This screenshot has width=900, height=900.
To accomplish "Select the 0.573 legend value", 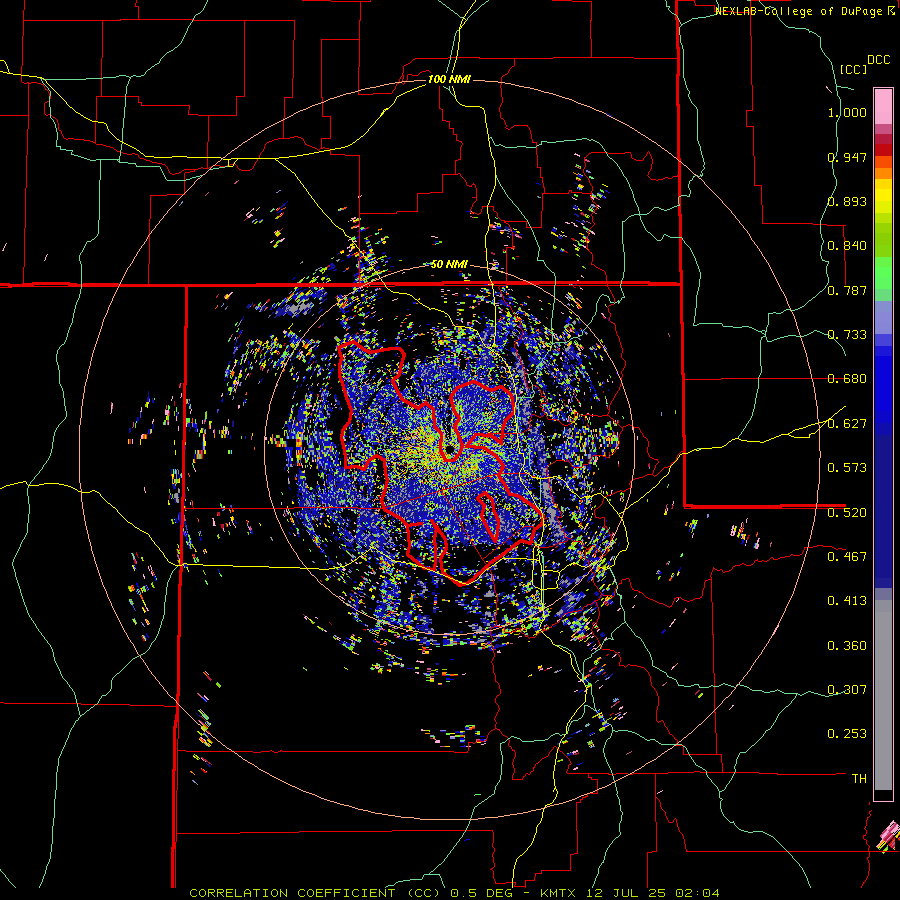I will click(847, 468).
